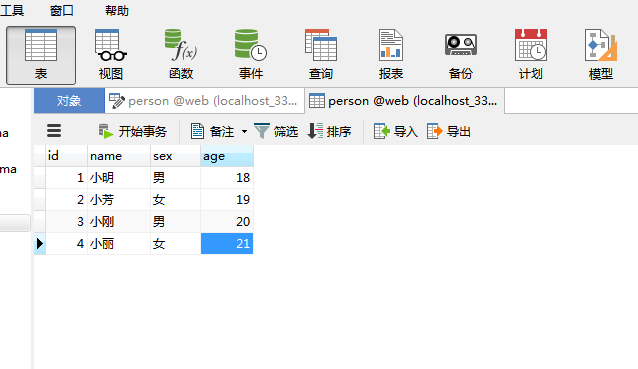Select the id cell 3
Screen dimensions: 638x369
click(66, 222)
